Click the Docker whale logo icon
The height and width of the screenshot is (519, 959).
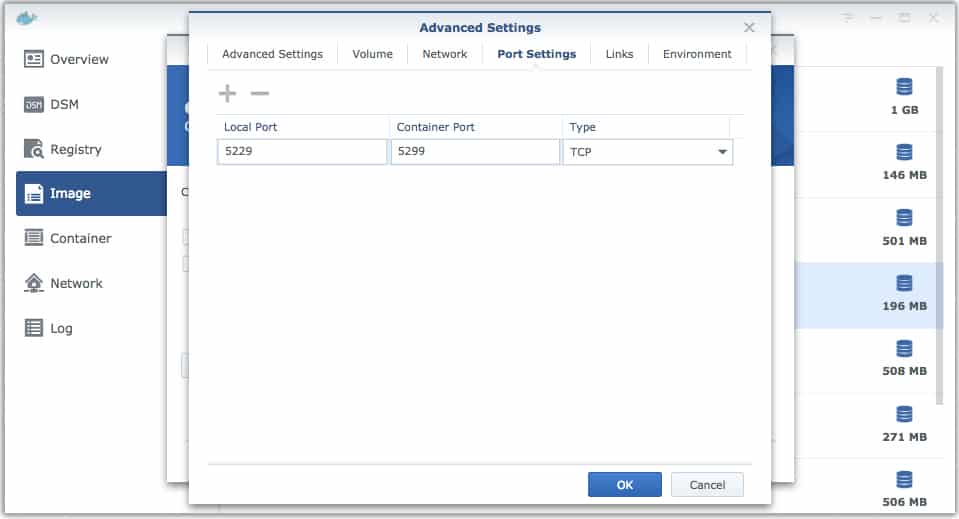pos(26,18)
